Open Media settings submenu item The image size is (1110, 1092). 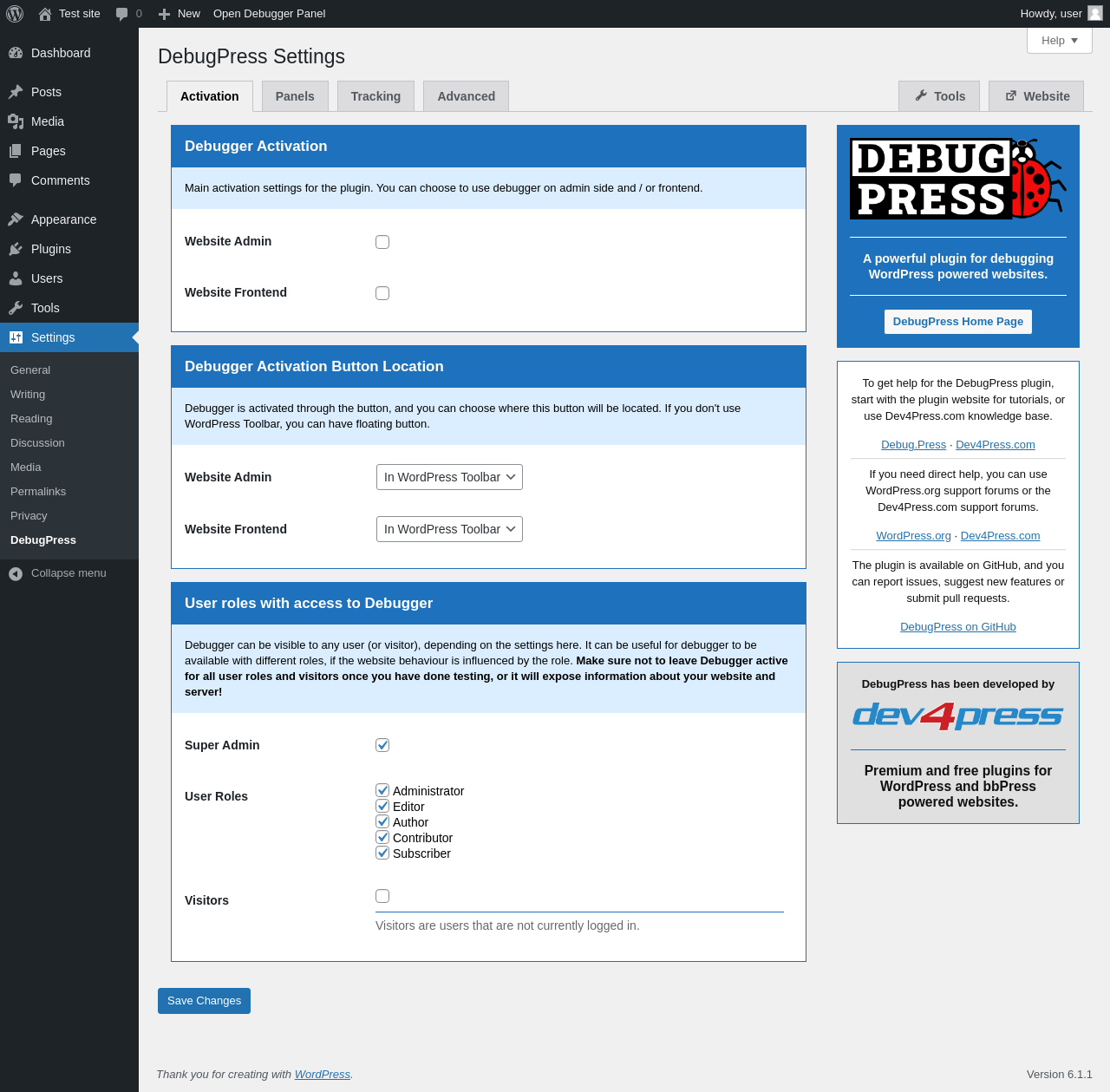pos(26,467)
